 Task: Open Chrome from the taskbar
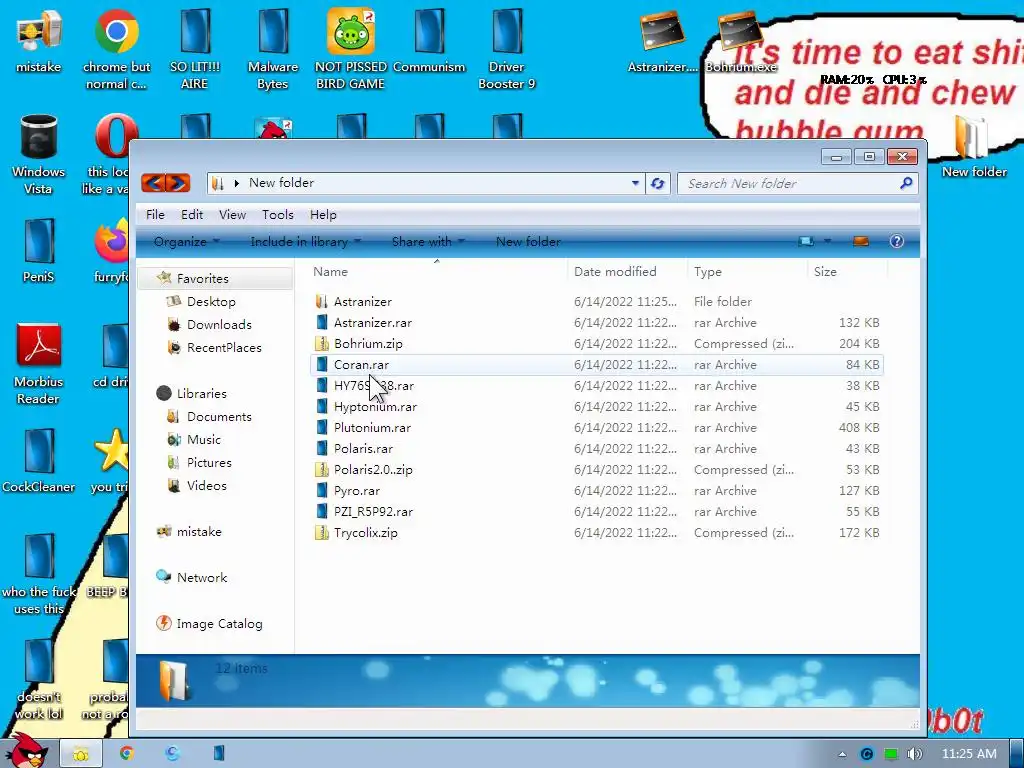(x=127, y=753)
